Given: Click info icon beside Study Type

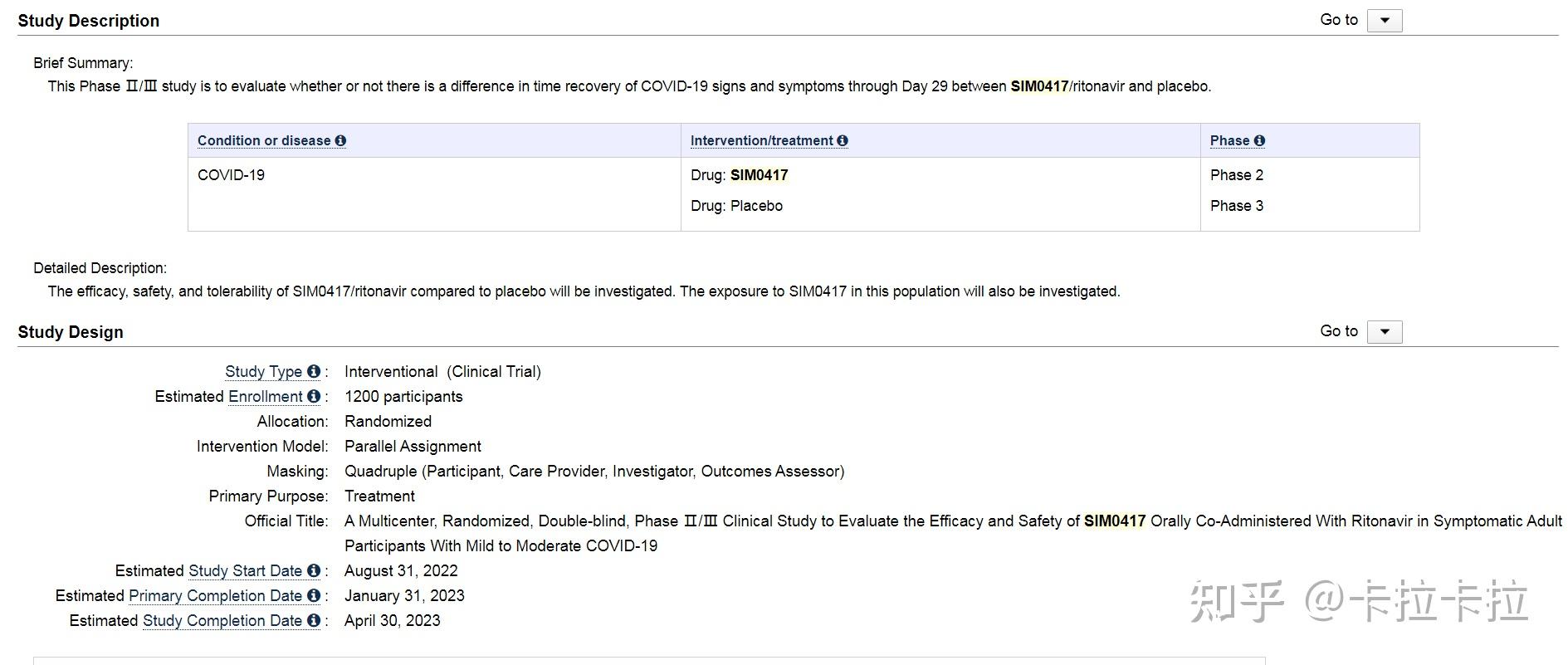Looking at the screenshot, I should [x=313, y=372].
